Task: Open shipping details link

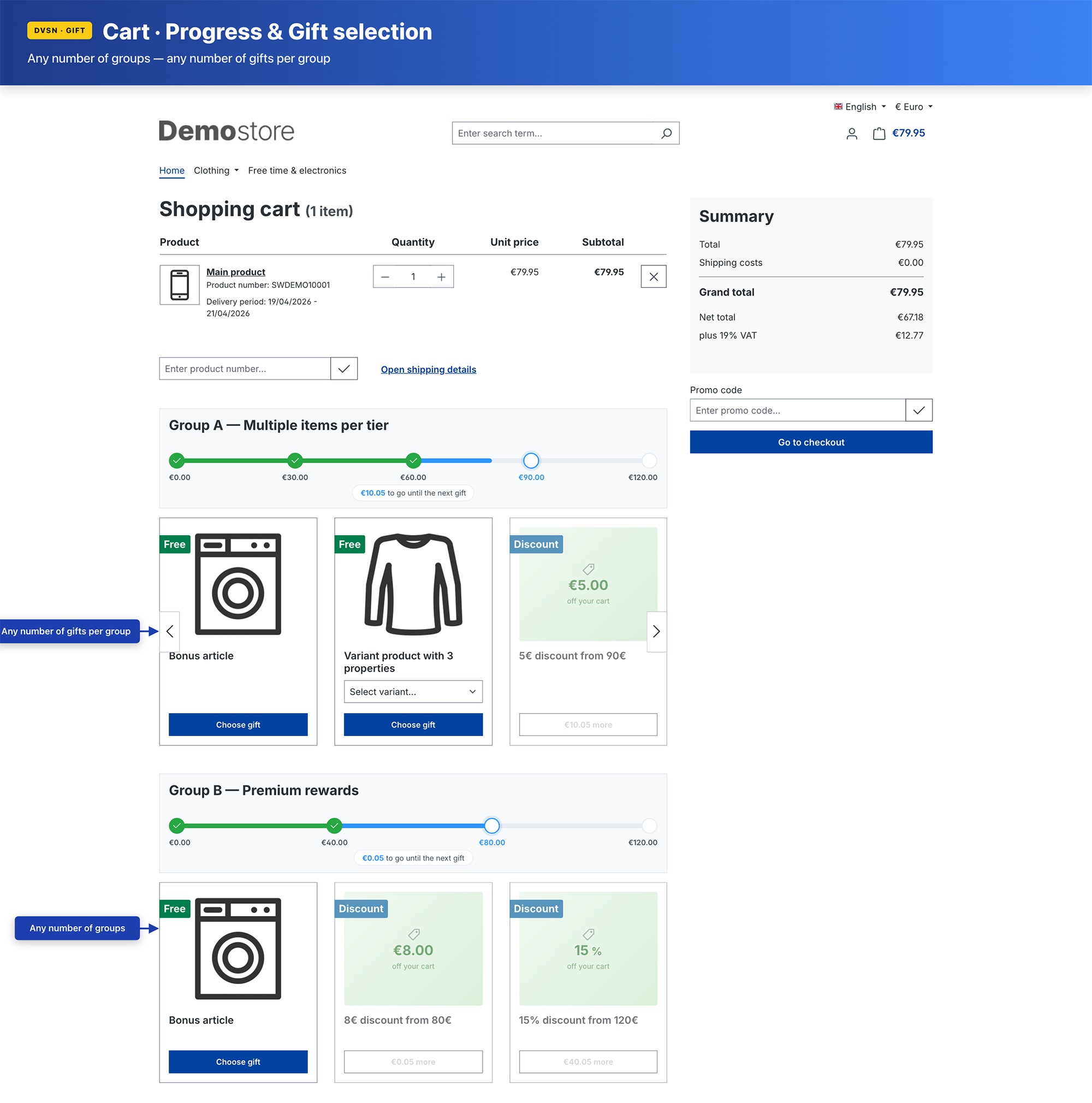Action: pos(428,369)
